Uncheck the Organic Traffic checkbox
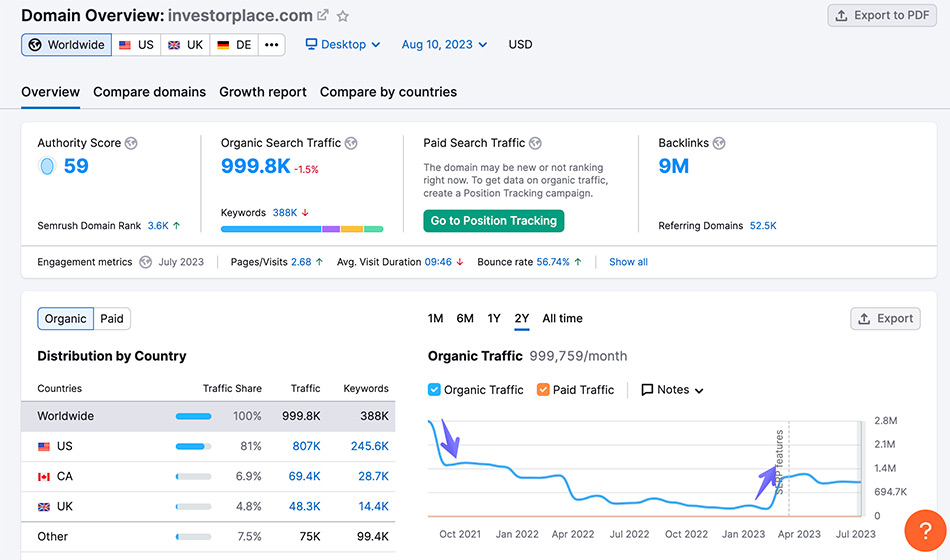Viewport: 950px width, 560px height. (x=434, y=390)
